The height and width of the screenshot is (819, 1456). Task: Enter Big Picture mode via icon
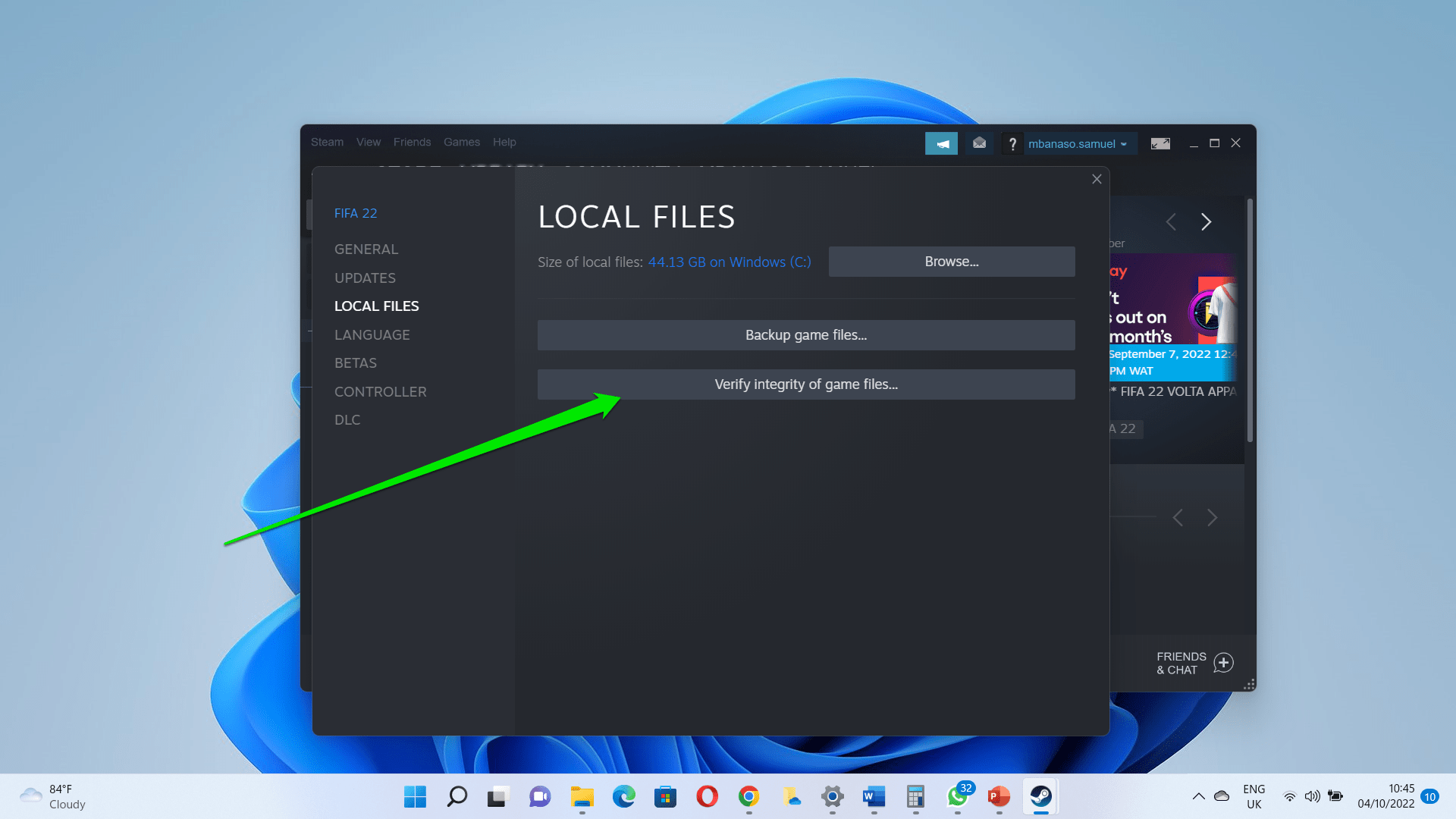tap(1160, 143)
